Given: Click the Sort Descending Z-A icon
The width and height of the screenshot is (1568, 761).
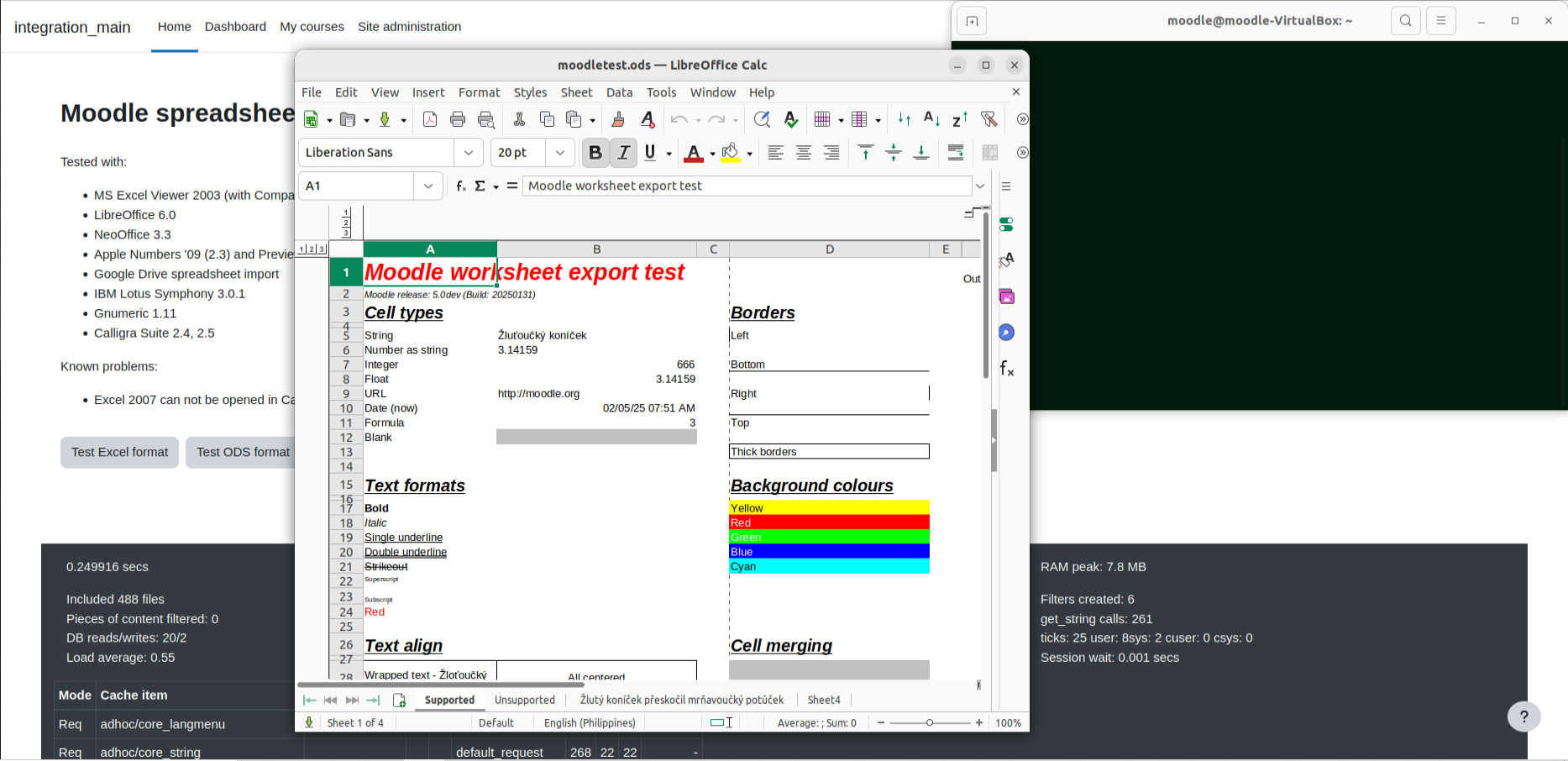Looking at the screenshot, I should click(960, 119).
